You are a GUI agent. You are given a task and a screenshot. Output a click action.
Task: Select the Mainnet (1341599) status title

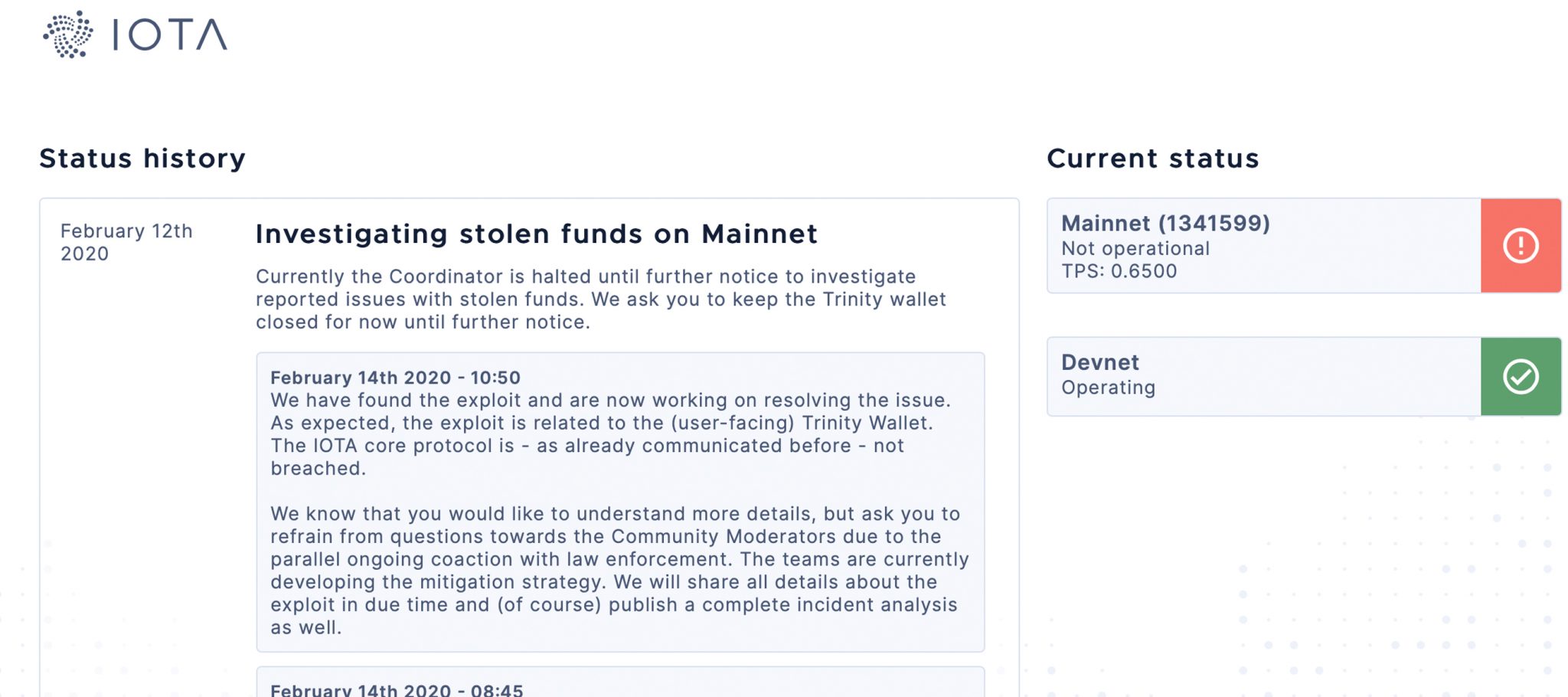tap(1165, 224)
